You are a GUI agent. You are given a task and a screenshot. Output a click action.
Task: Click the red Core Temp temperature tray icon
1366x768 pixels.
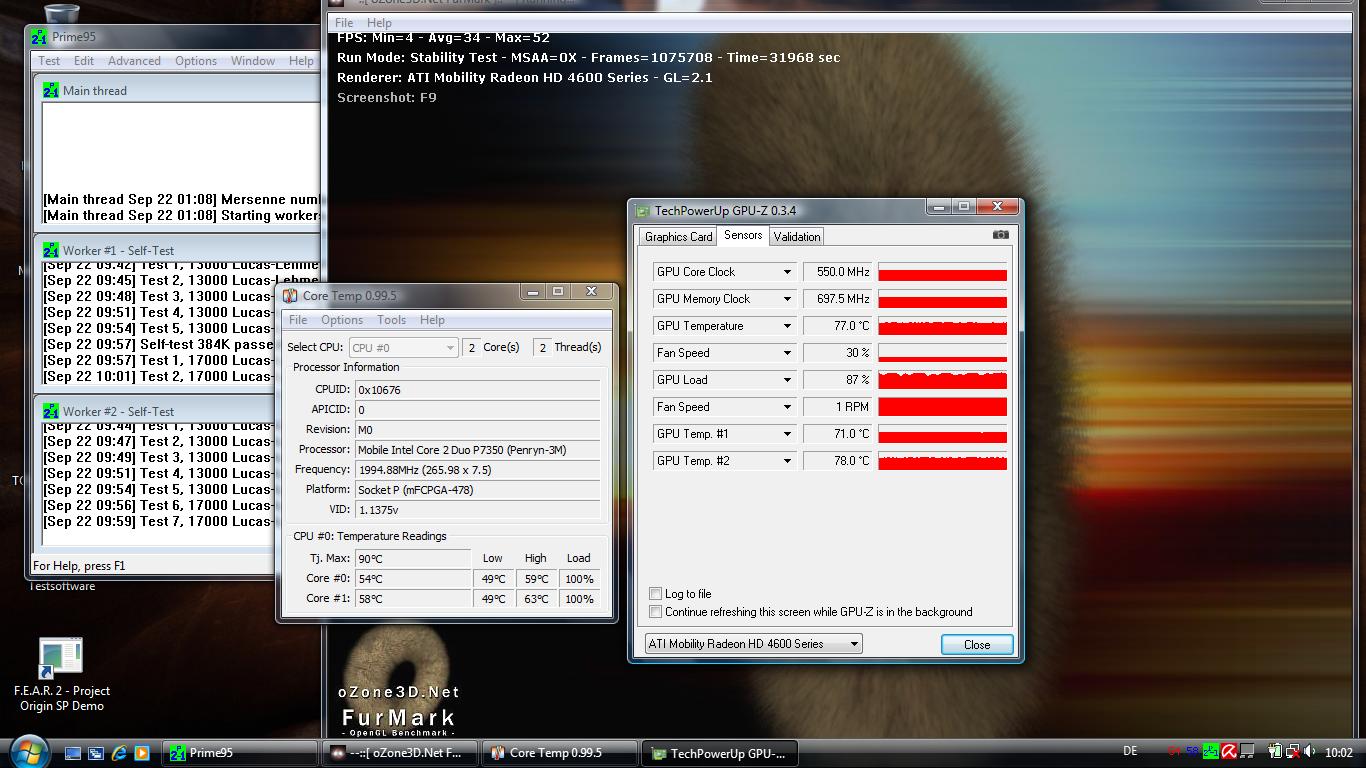point(1173,752)
